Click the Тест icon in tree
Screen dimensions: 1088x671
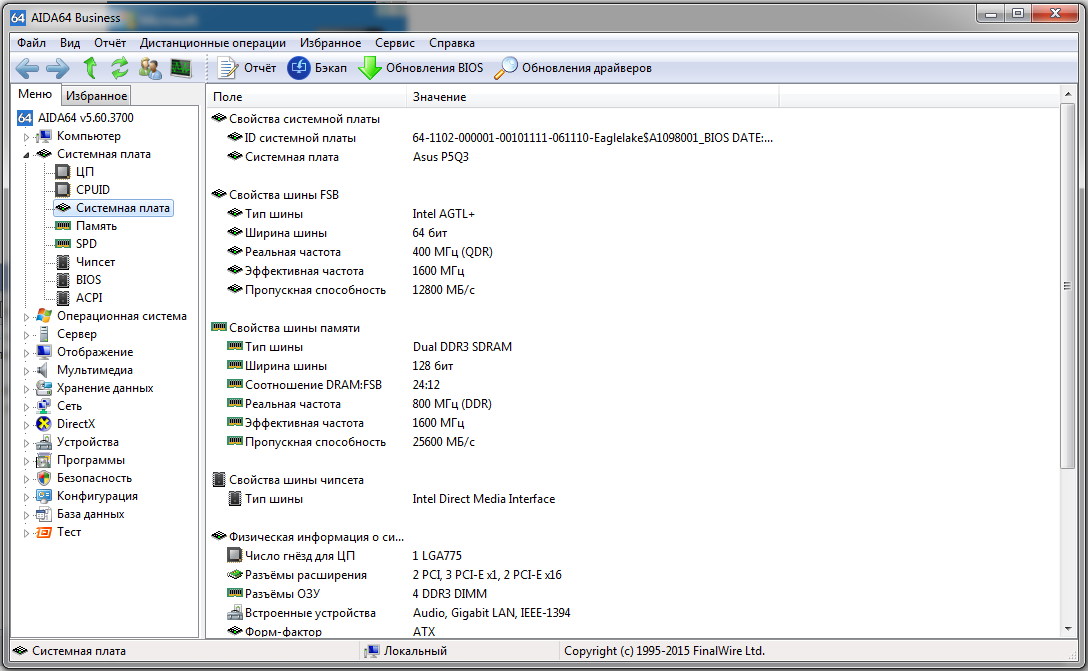44,532
